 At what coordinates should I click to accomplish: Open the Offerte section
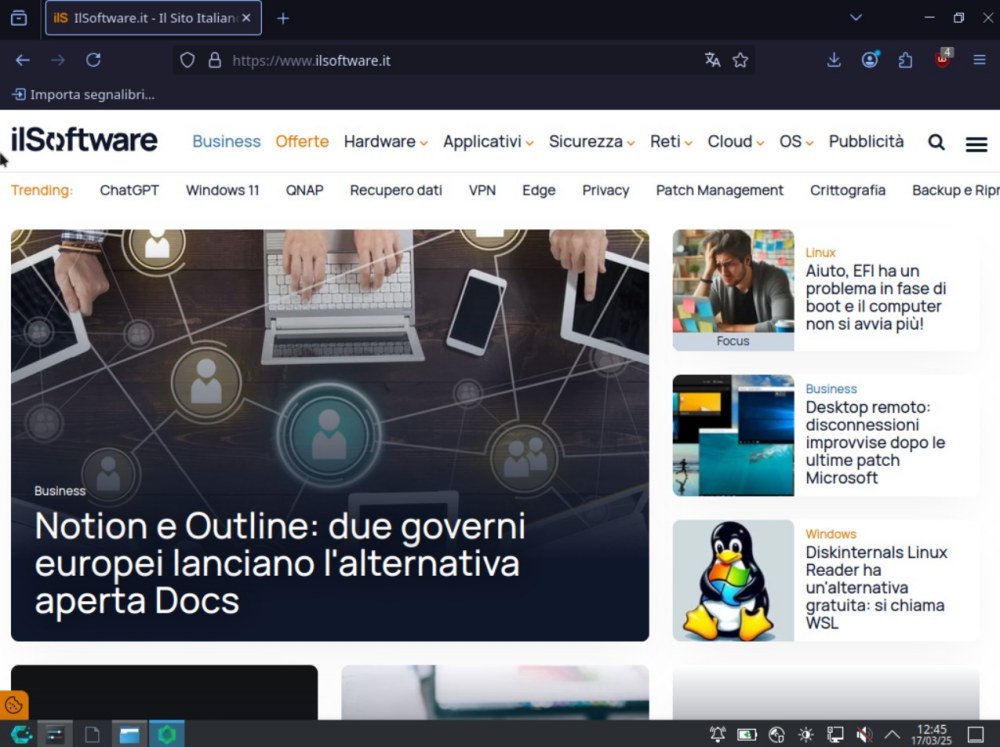click(302, 141)
